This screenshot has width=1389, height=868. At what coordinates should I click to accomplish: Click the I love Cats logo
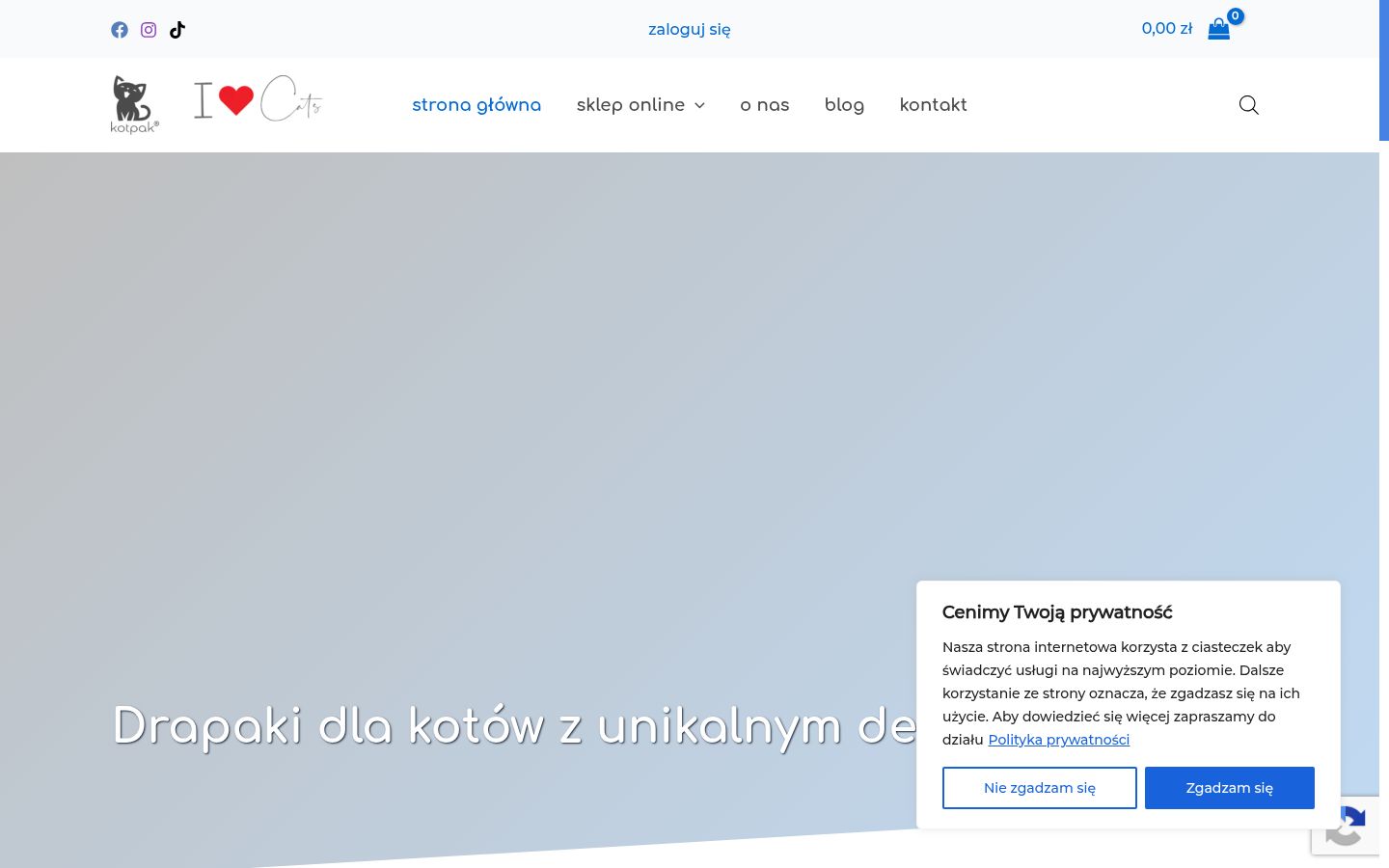coord(258,99)
